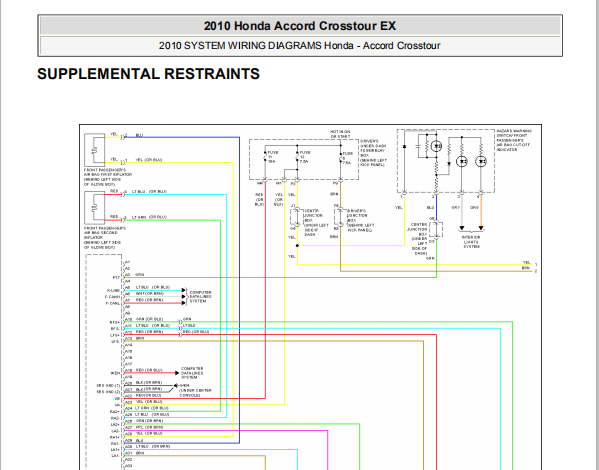Click the 'HOT IN ON OR START' label
Image resolution: width=599 pixels, height=470 pixels.
(340, 134)
